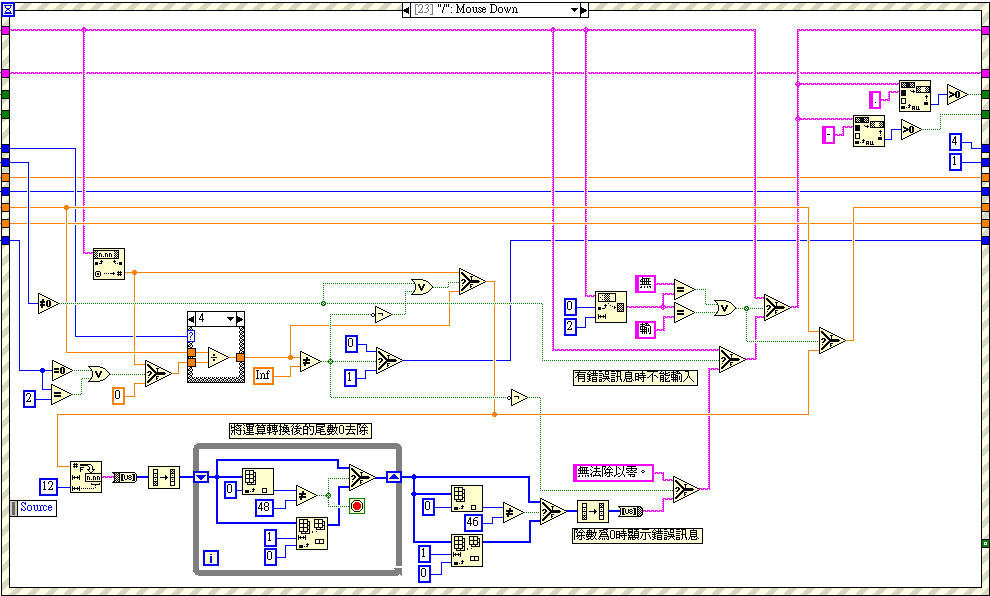Viewport: 990px width, 596px height.
Task: Click the While Loop stop terminal
Action: (x=357, y=506)
